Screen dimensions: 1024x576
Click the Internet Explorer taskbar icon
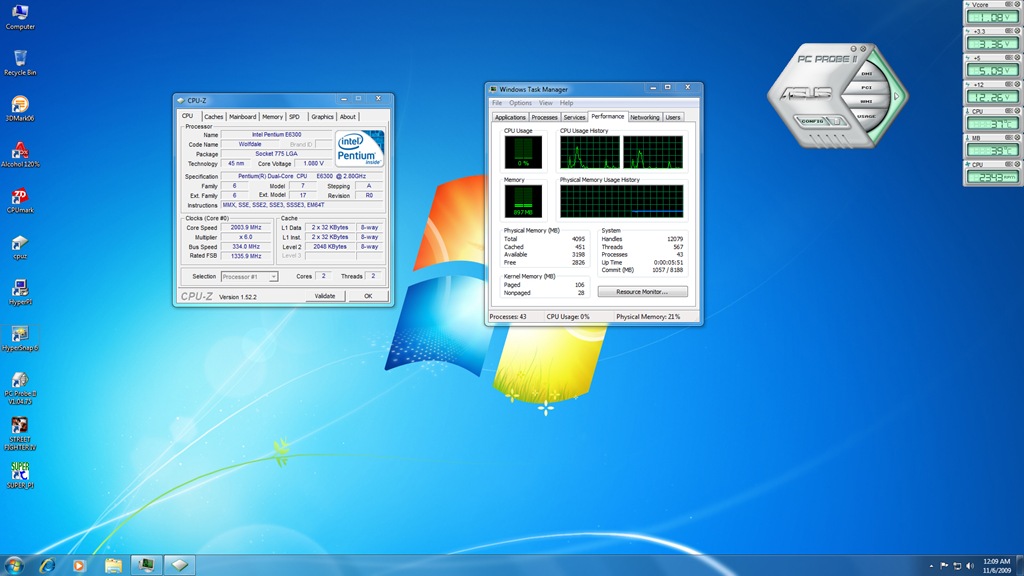point(47,565)
